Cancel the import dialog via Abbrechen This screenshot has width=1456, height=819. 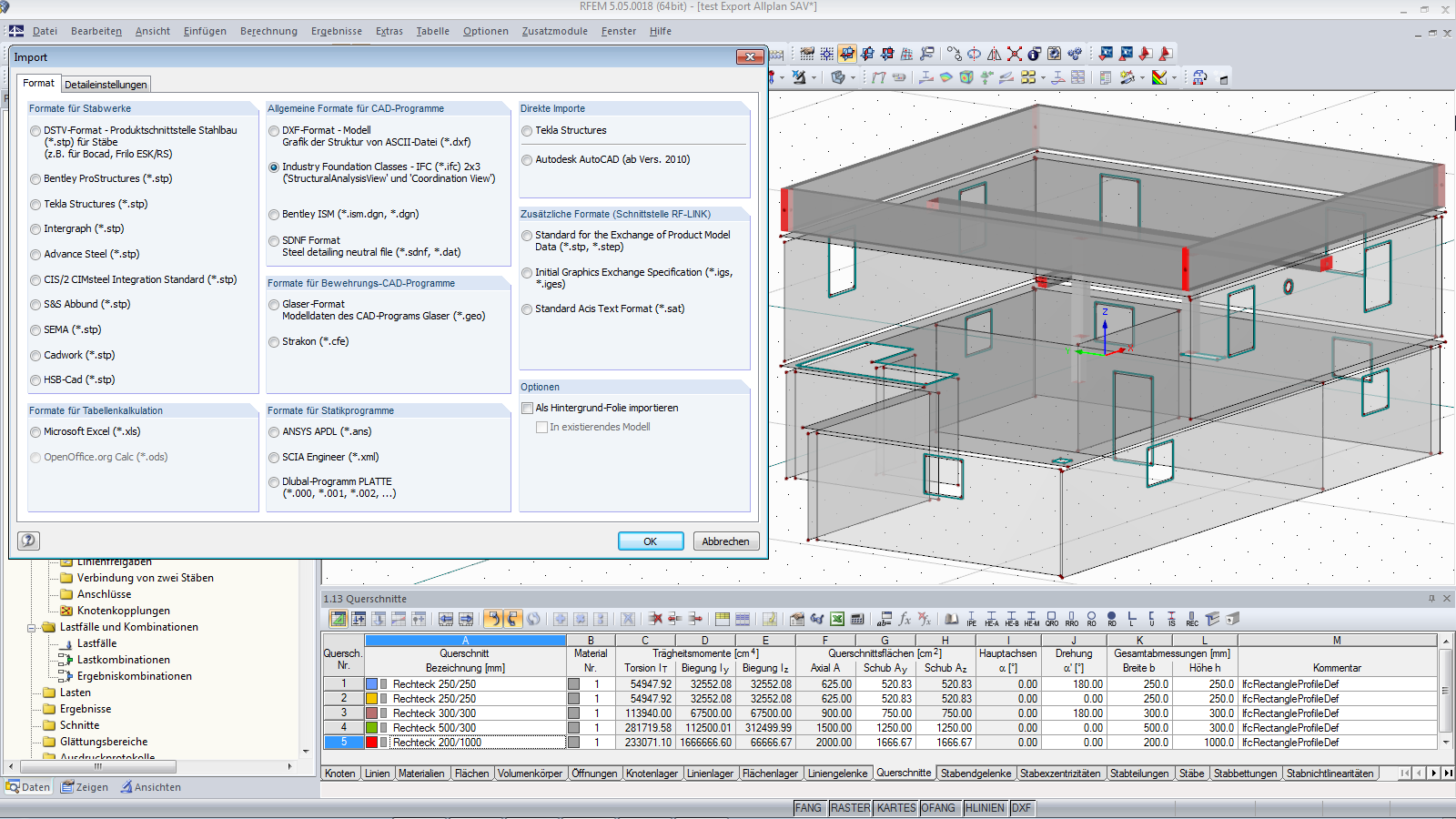[725, 541]
